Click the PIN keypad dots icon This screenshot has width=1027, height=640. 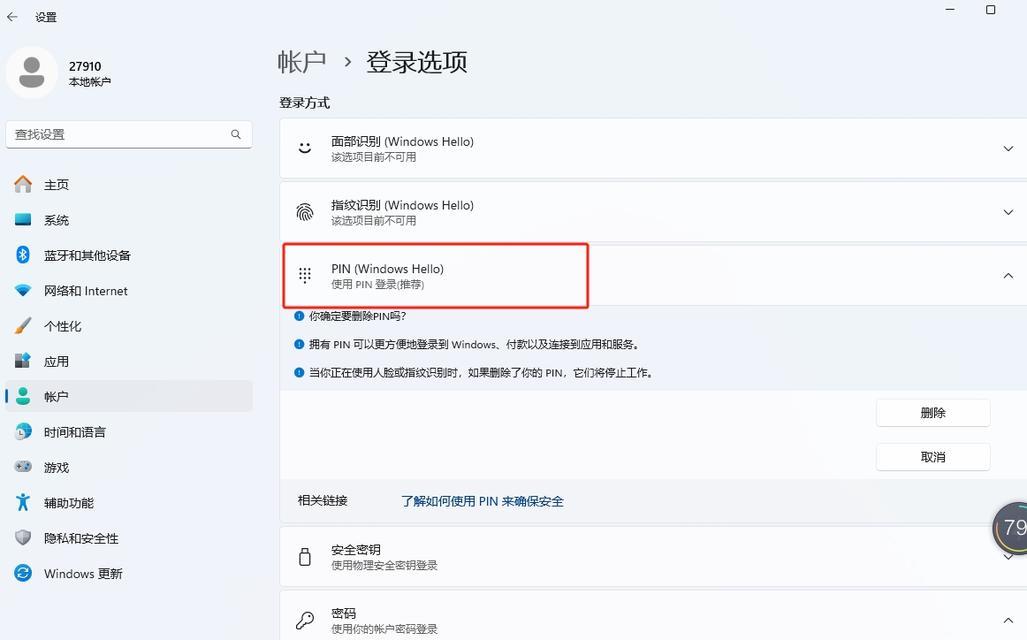(305, 275)
